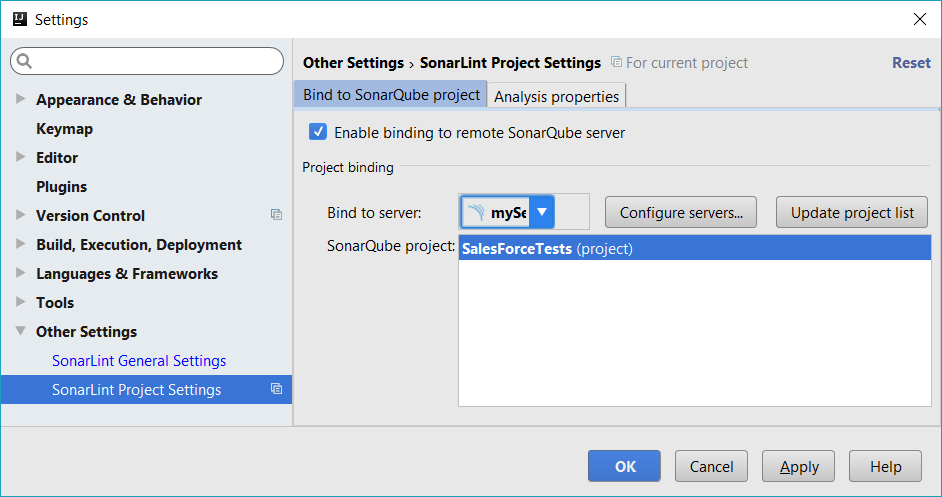
Task: Open SonarLint General Settings
Action: tap(139, 360)
